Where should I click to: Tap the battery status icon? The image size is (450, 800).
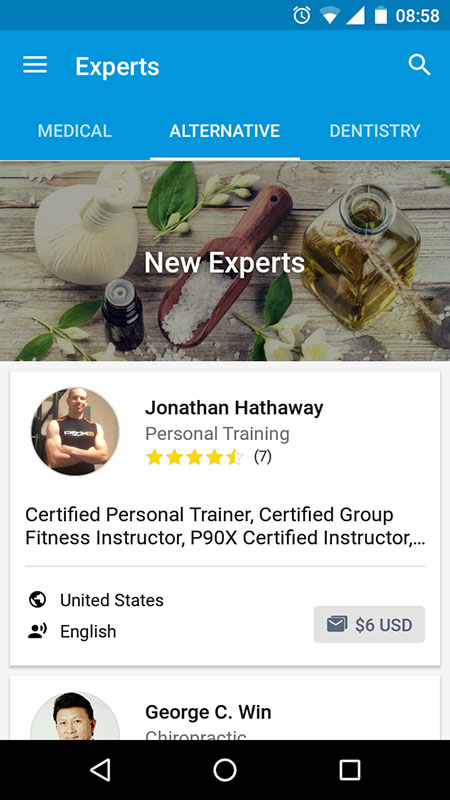click(x=381, y=15)
